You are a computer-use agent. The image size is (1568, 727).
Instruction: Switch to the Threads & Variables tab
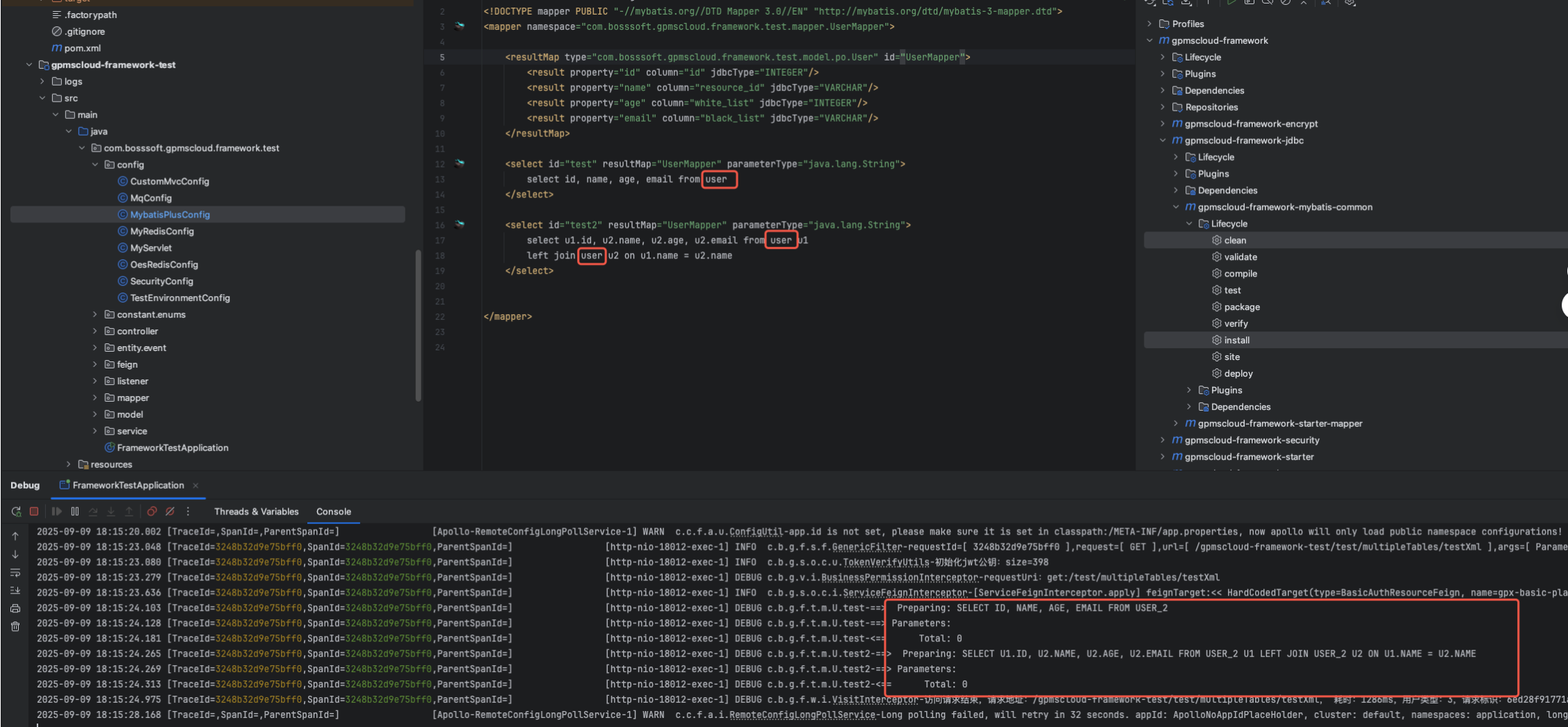pyautogui.click(x=257, y=512)
